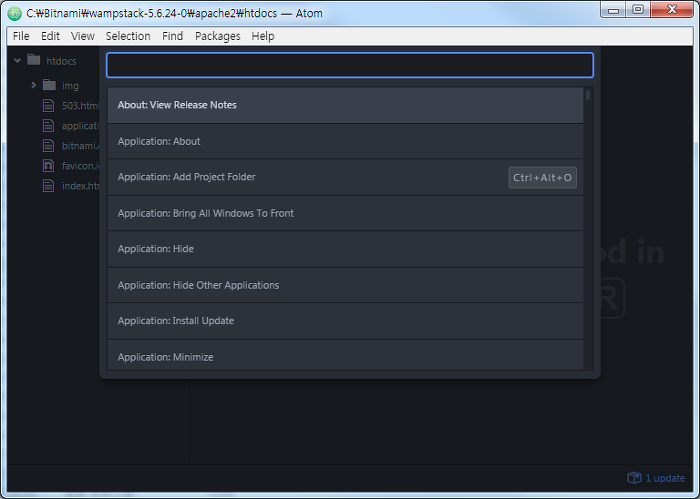The image size is (700, 499).
Task: Open index.html from the tree view
Action: 80,186
